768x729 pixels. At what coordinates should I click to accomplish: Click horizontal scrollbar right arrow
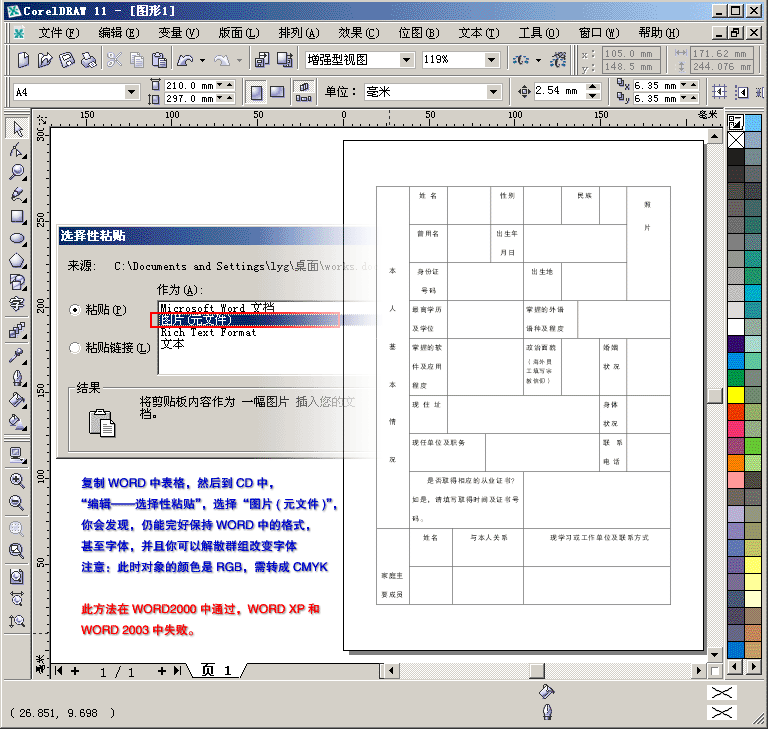pyautogui.click(x=699, y=670)
